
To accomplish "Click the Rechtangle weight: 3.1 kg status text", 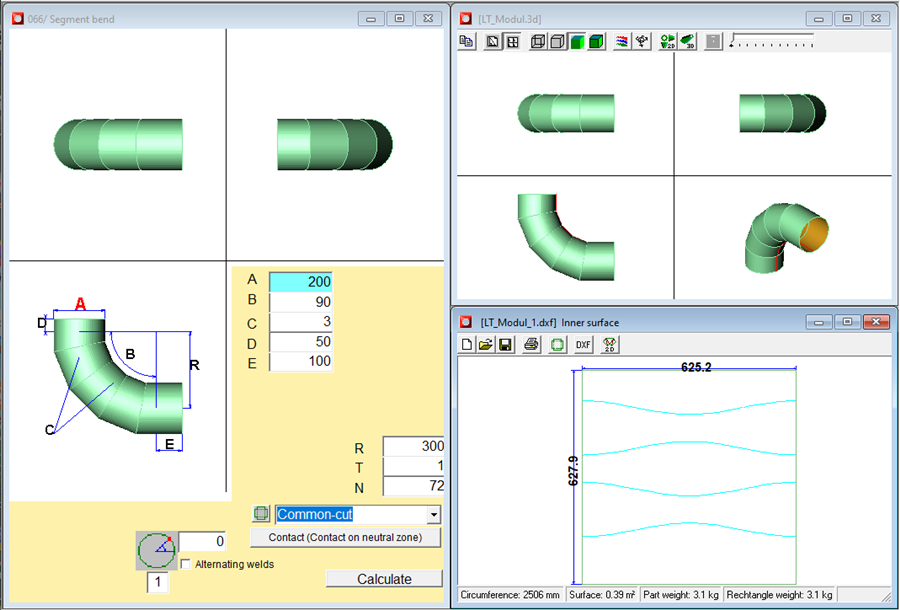I will pos(779,595).
